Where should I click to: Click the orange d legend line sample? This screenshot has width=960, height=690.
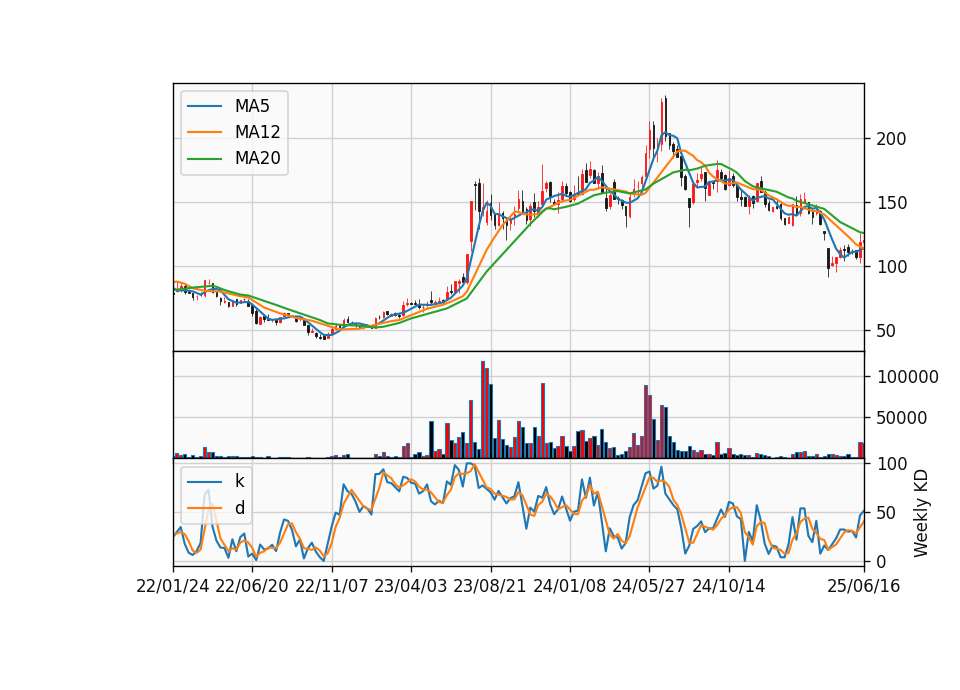click(204, 508)
